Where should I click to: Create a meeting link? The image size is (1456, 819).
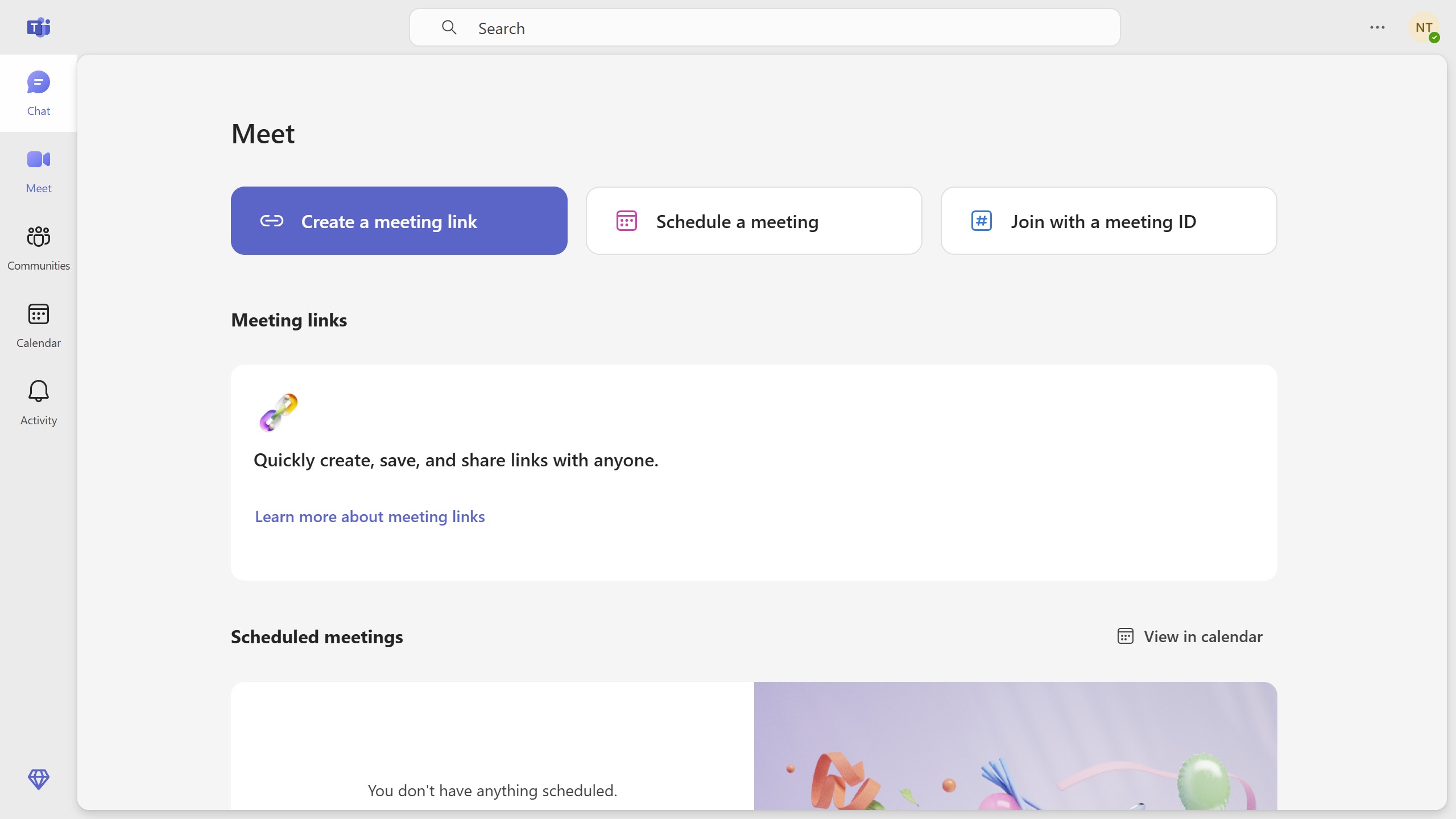(399, 221)
